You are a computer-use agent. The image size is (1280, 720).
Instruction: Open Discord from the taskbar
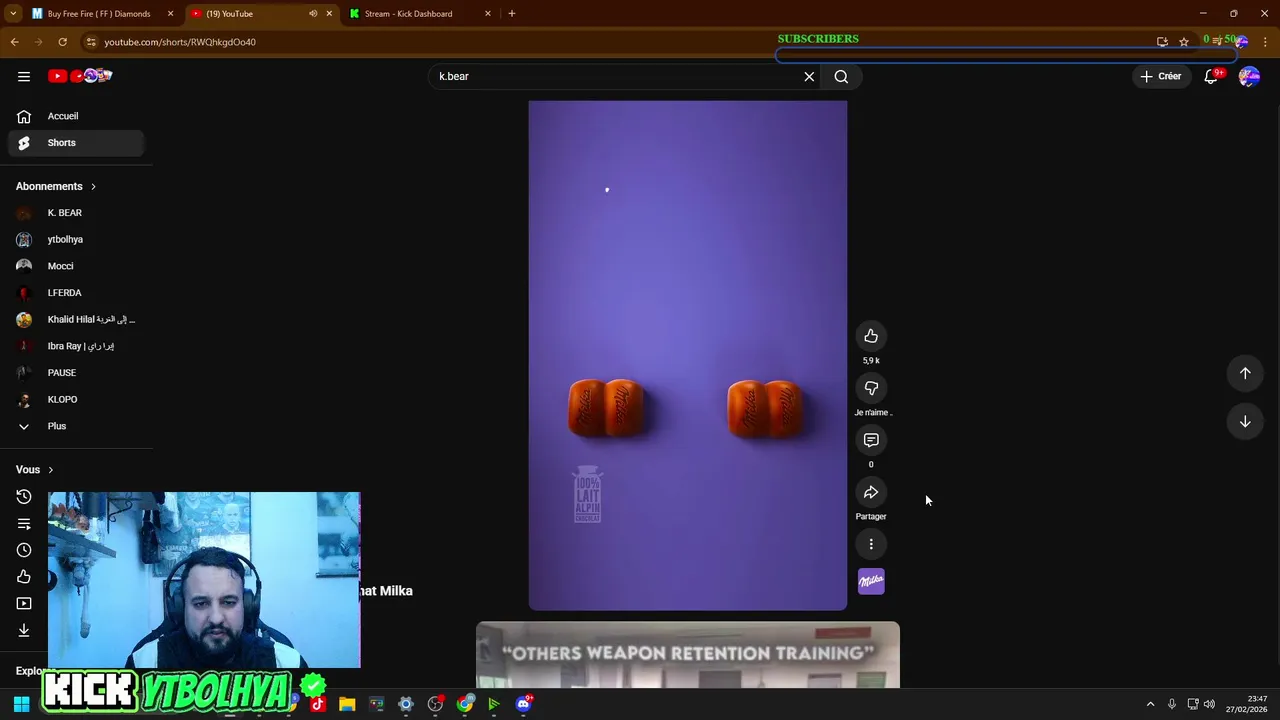pos(523,704)
